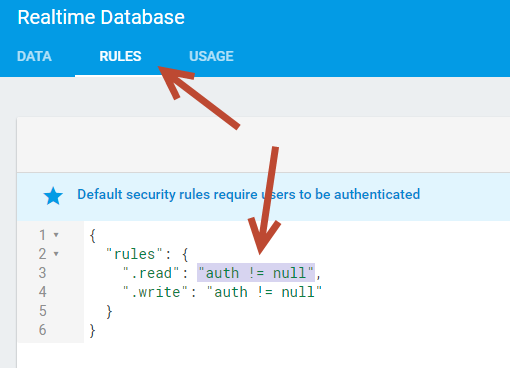510x368 pixels.
Task: Open the USAGE tab
Action: pos(211,56)
